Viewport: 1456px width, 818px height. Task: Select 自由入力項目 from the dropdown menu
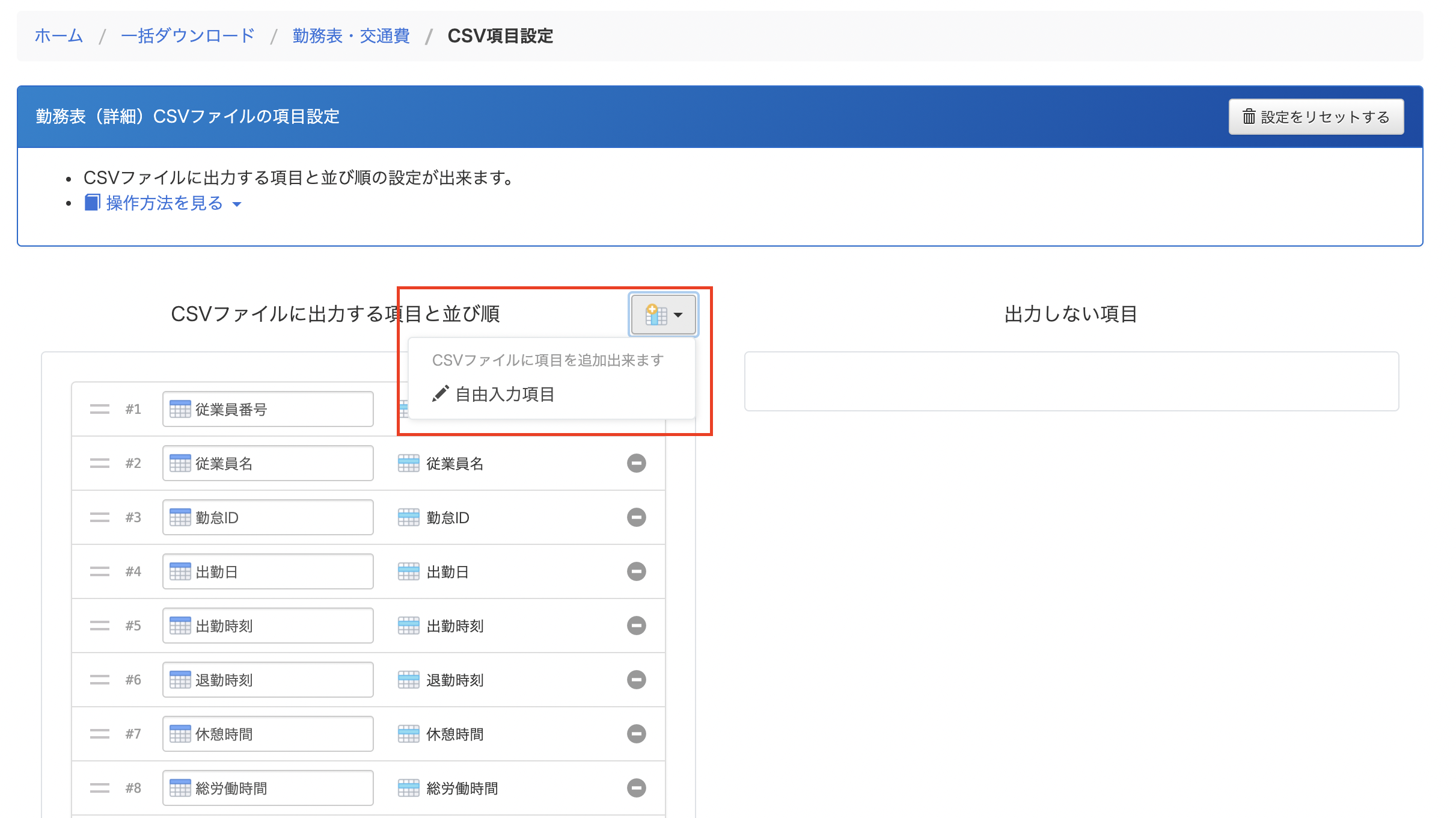pos(504,395)
